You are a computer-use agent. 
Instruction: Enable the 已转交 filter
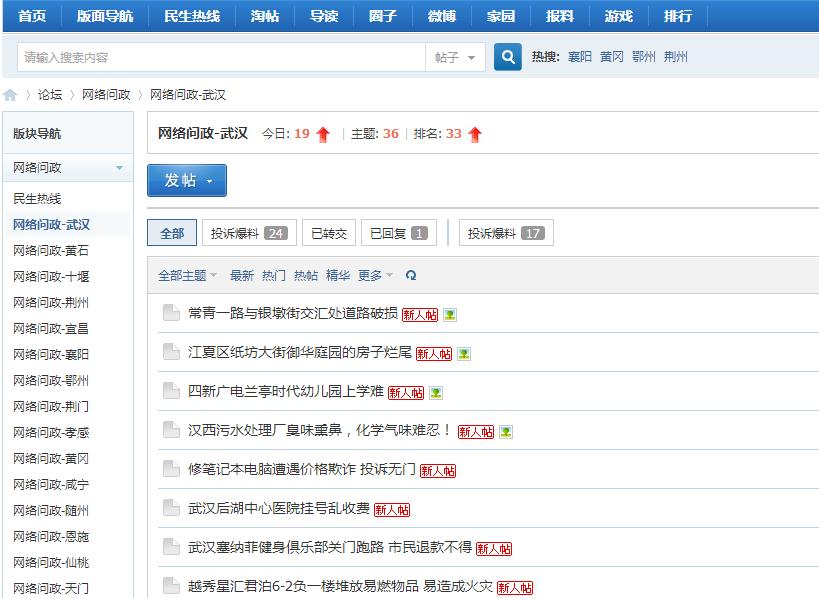click(329, 232)
